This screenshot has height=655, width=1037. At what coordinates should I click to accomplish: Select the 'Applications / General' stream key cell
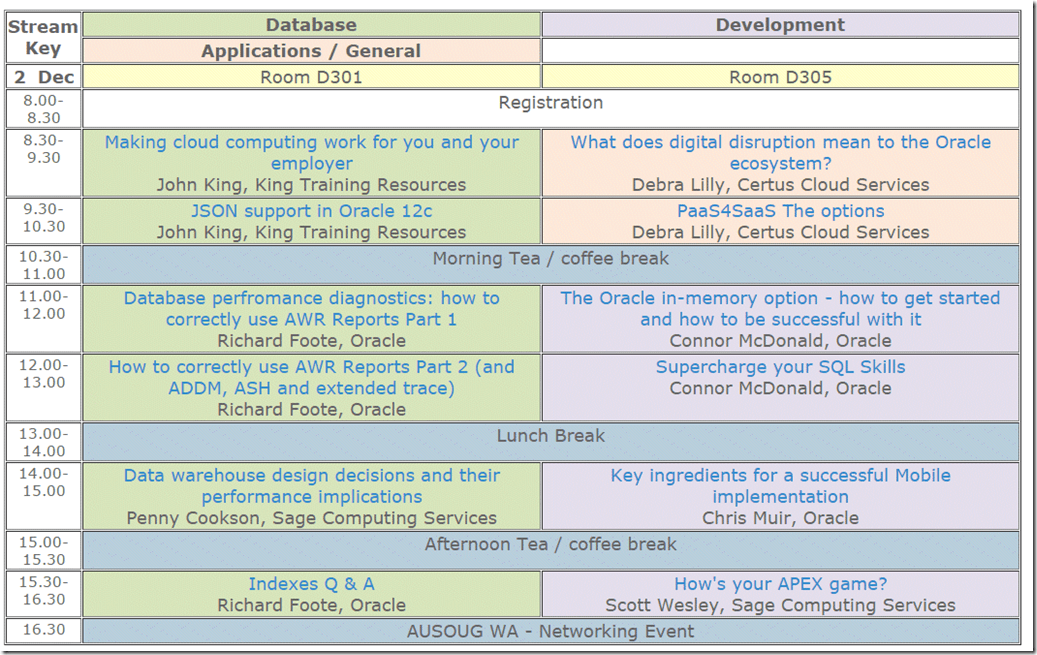(x=312, y=51)
